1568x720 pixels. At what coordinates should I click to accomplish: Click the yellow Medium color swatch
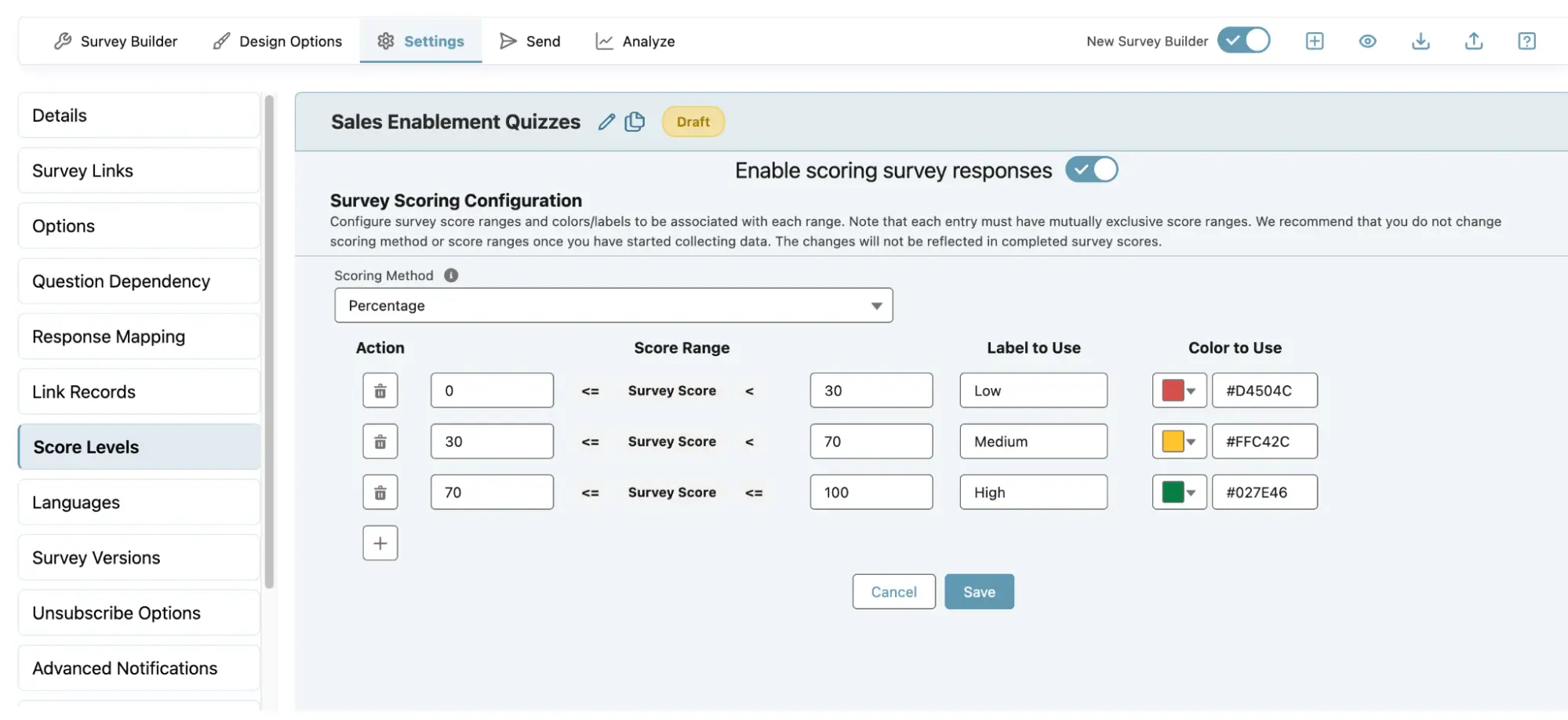click(1173, 442)
